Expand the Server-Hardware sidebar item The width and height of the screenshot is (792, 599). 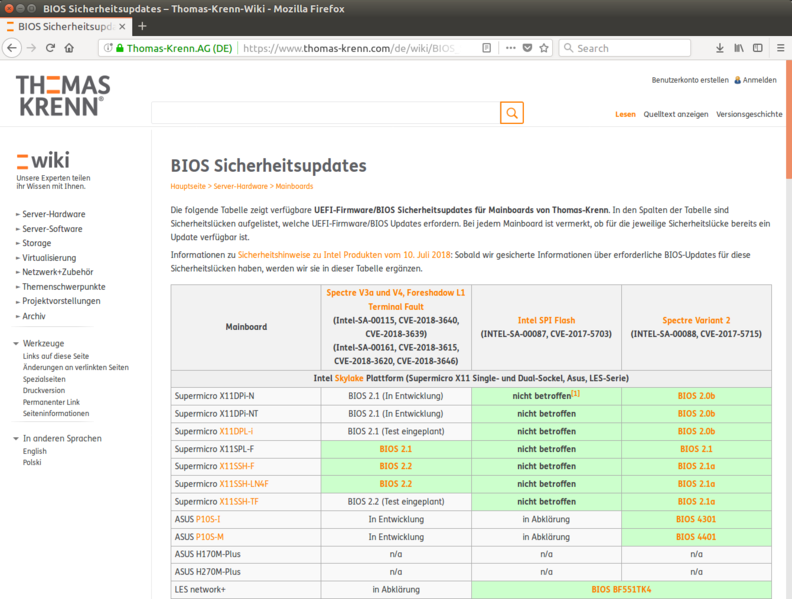click(x=54, y=214)
